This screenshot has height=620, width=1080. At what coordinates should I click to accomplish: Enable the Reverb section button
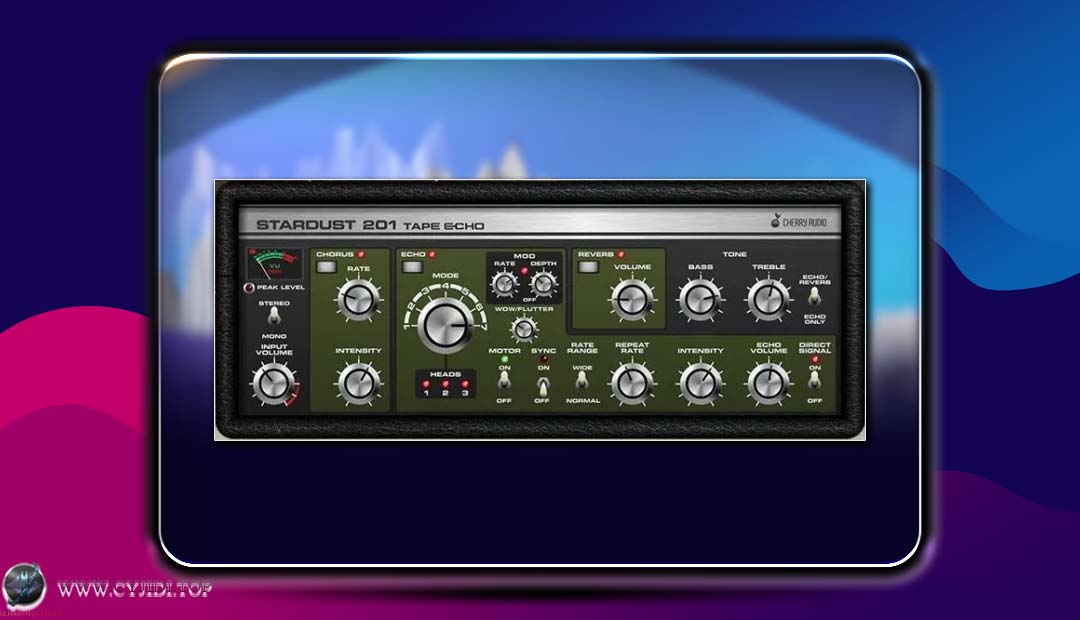tap(588, 268)
